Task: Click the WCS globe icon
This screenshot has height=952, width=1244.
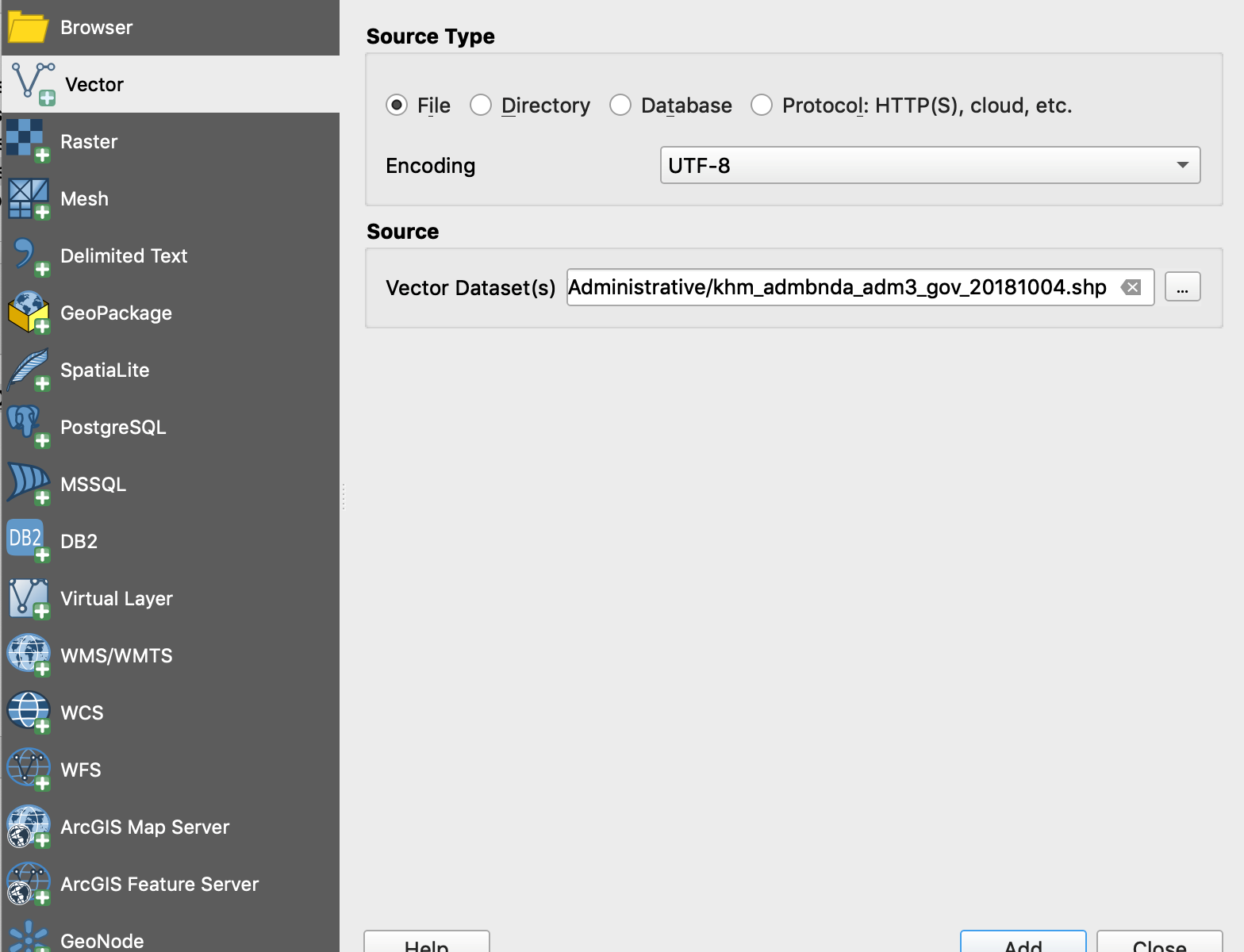Action: 29,712
